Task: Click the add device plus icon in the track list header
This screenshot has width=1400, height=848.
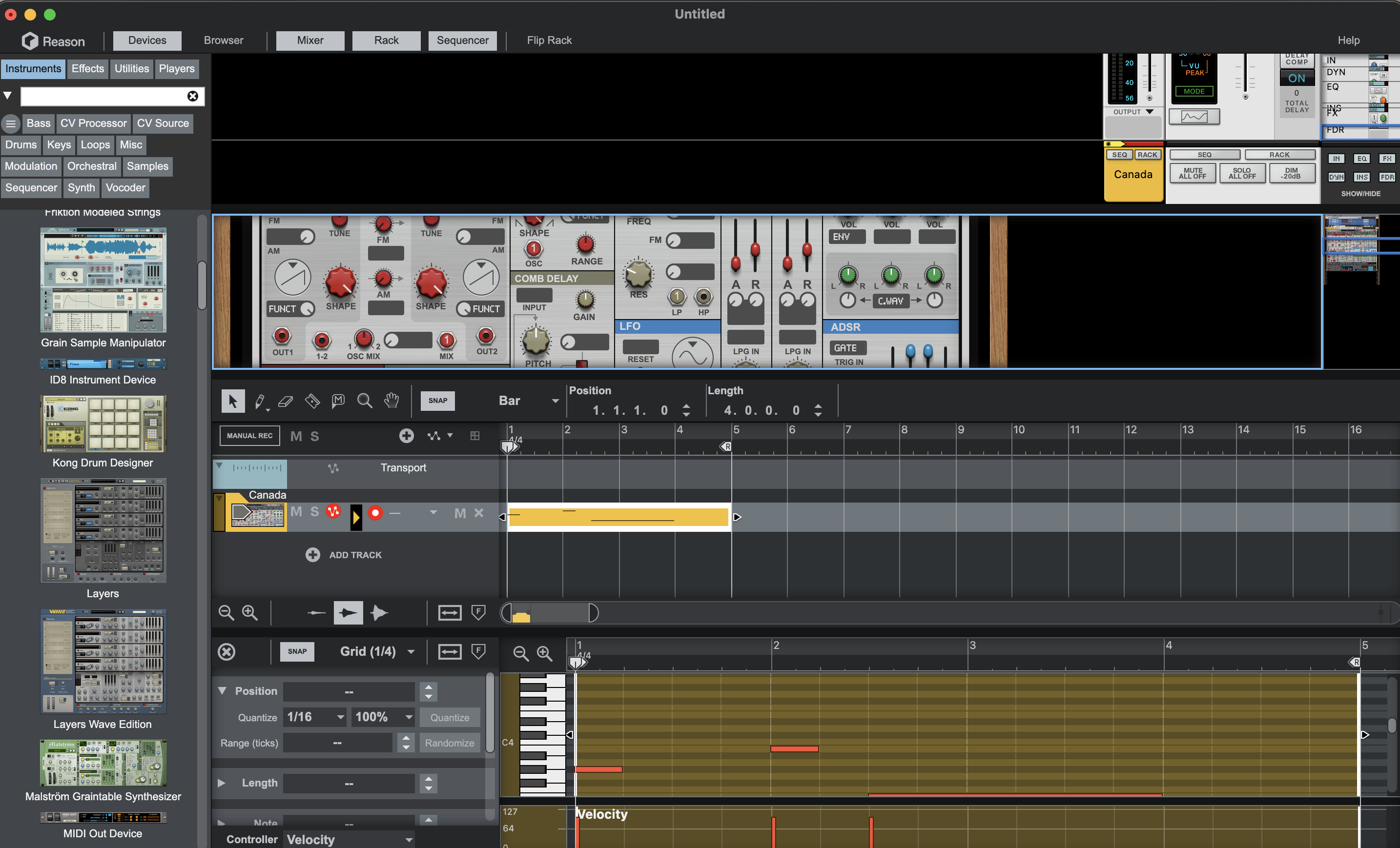Action: click(x=406, y=436)
